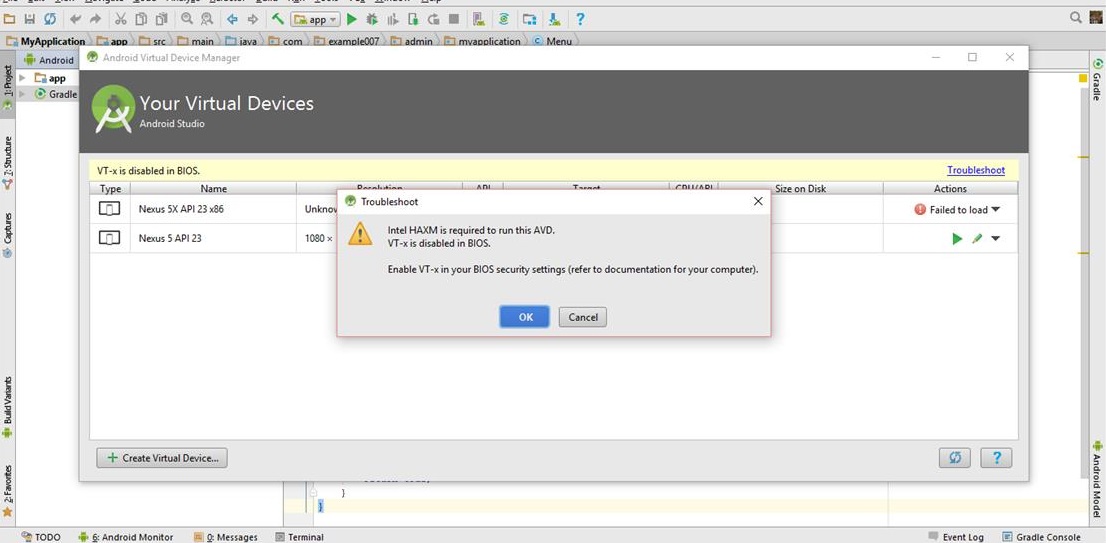
Task: Click the Project Structure toolbar icon
Action: pyautogui.click(x=529, y=19)
